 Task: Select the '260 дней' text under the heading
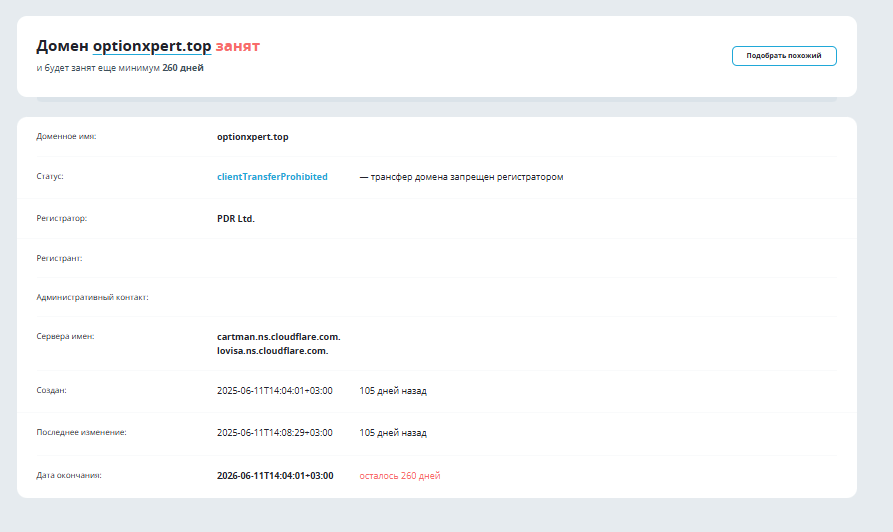tap(183, 68)
